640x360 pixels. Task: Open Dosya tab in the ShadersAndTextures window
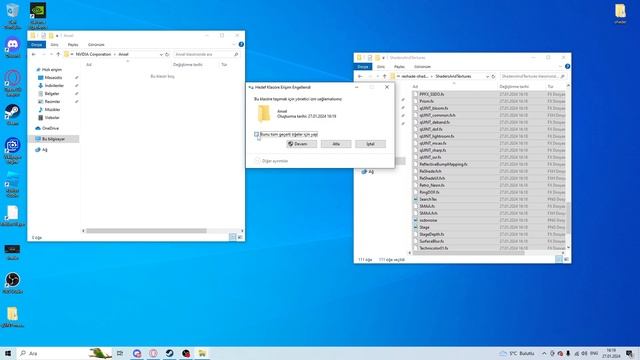363,67
